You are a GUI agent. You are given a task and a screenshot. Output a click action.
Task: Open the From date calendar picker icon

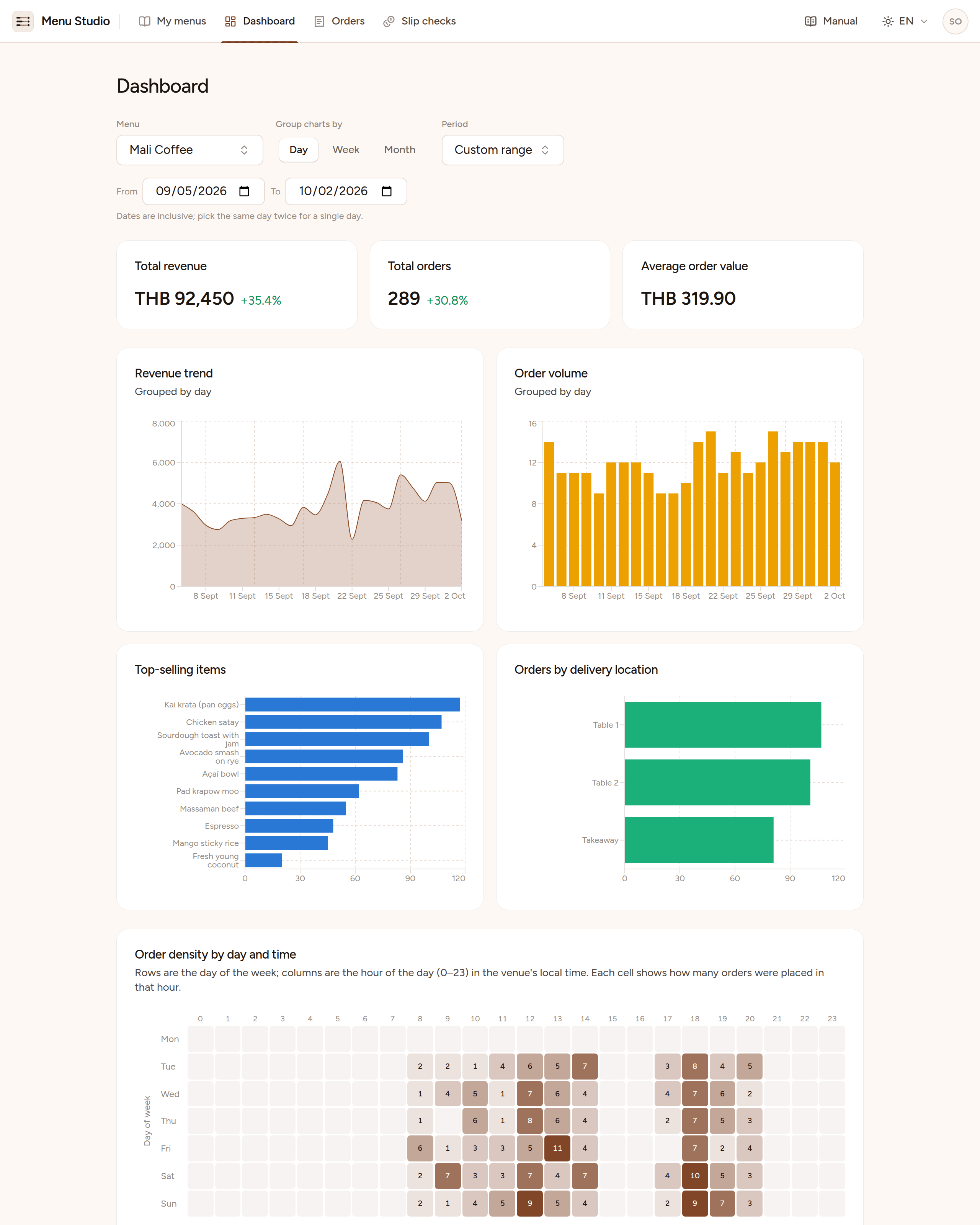244,191
